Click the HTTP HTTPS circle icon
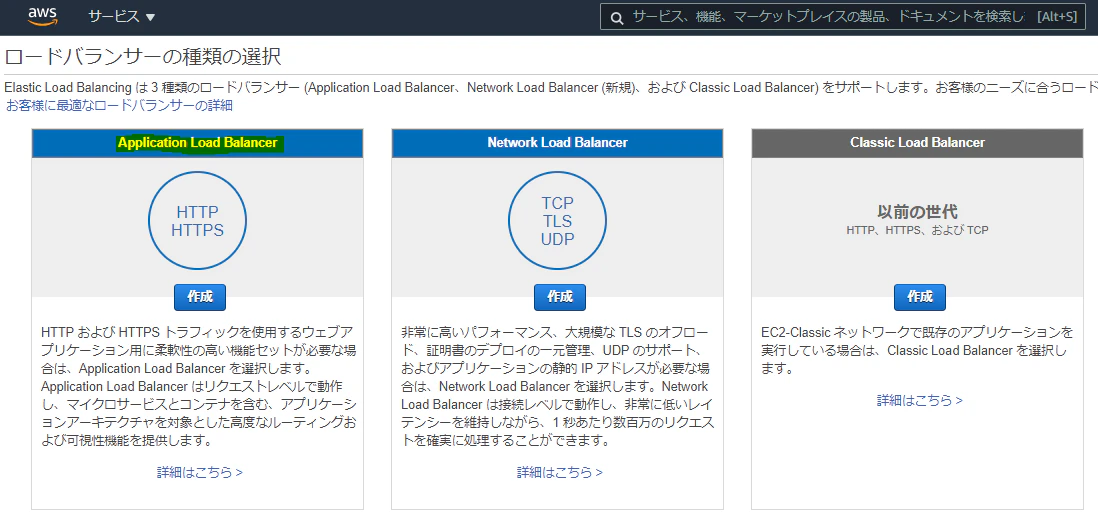 [197, 221]
